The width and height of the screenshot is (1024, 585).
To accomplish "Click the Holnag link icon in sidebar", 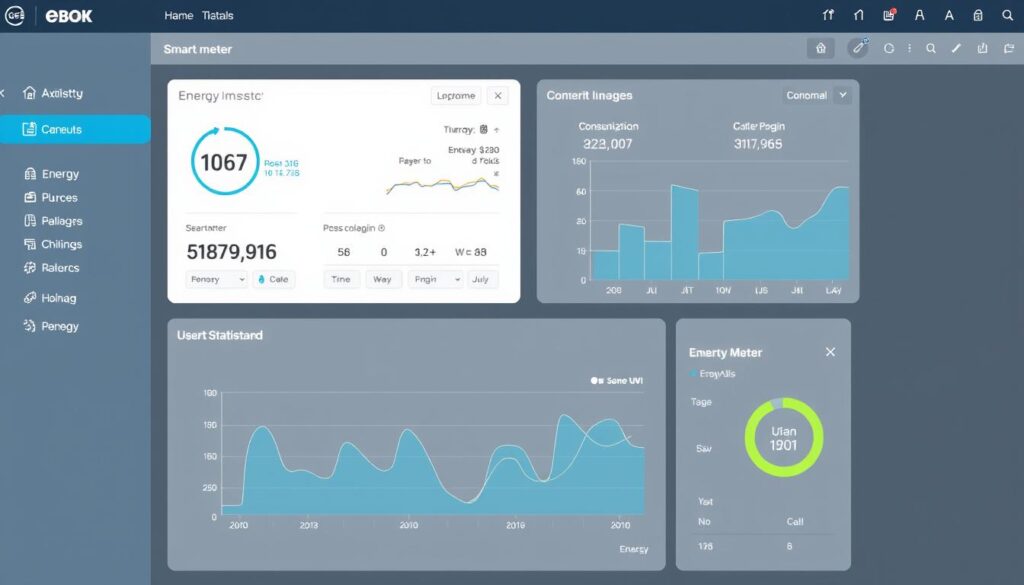I will click(30, 298).
